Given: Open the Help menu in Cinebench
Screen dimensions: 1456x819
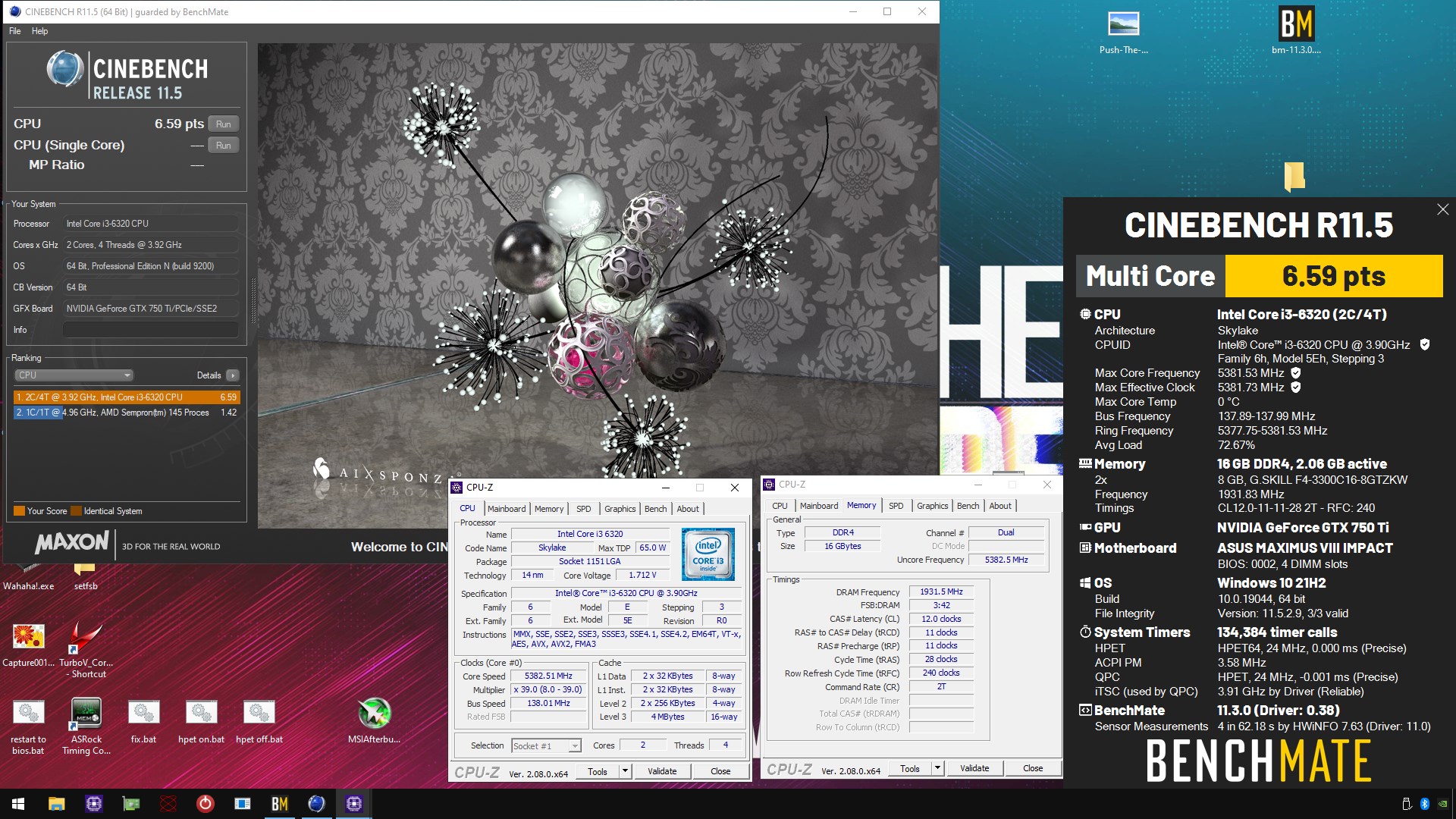Looking at the screenshot, I should pos(39,31).
